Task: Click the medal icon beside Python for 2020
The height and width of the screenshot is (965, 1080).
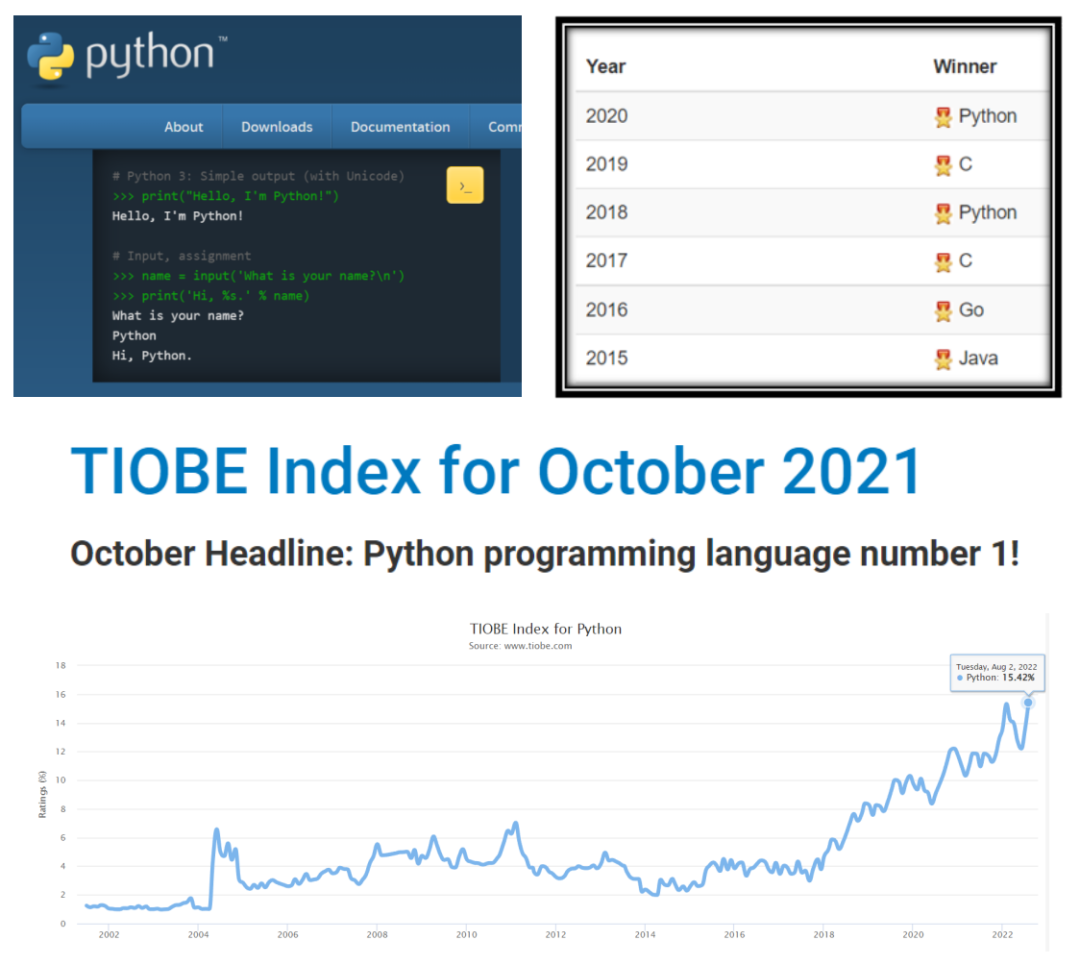Action: (944, 116)
